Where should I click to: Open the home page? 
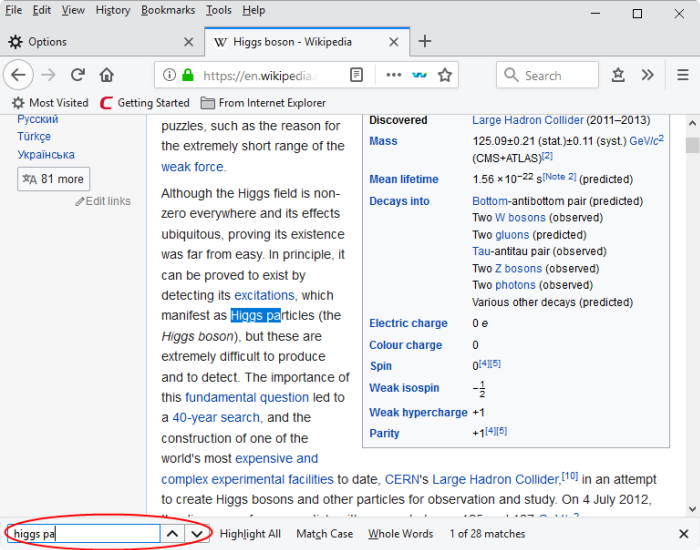tap(107, 75)
